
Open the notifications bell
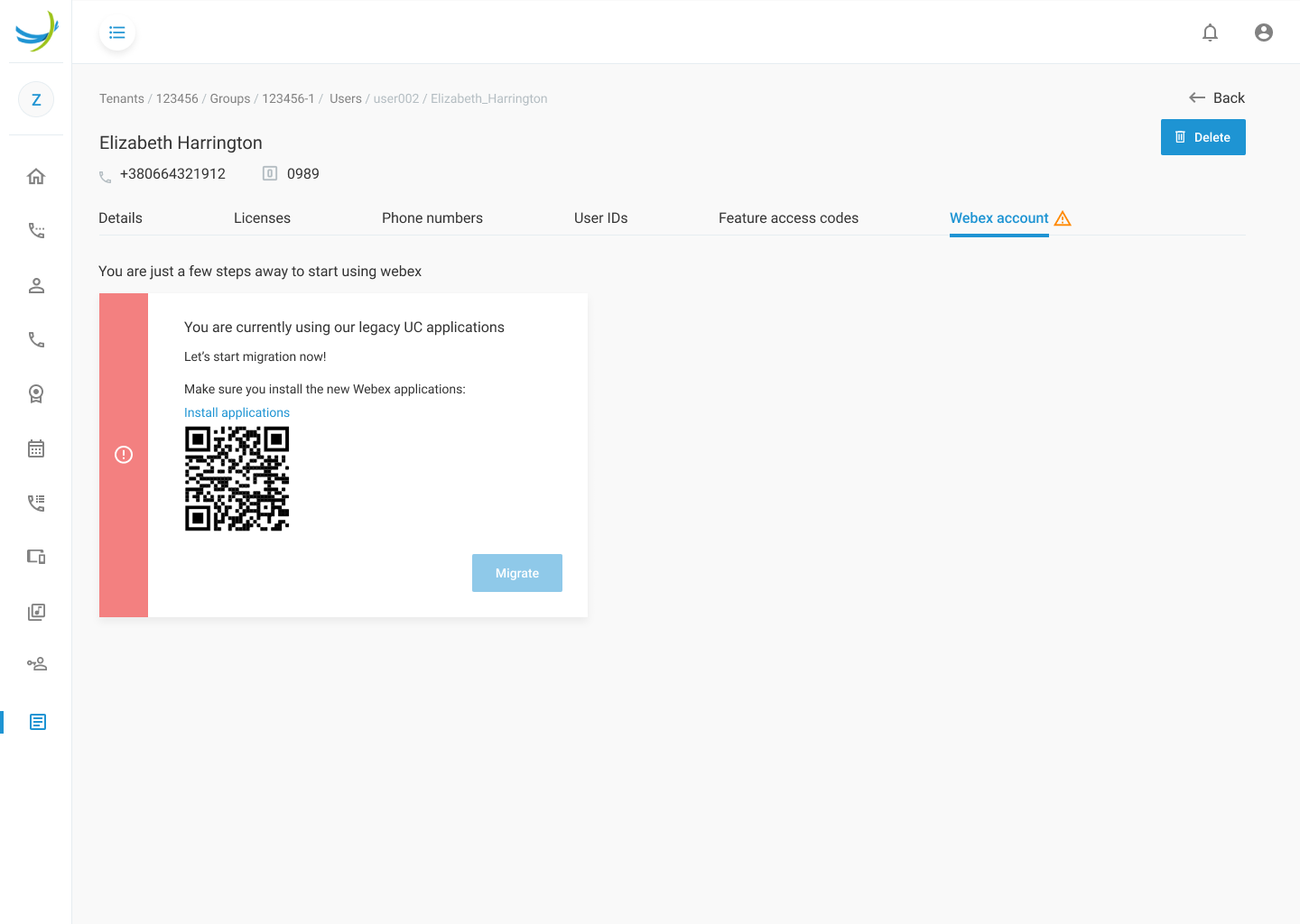[x=1210, y=32]
